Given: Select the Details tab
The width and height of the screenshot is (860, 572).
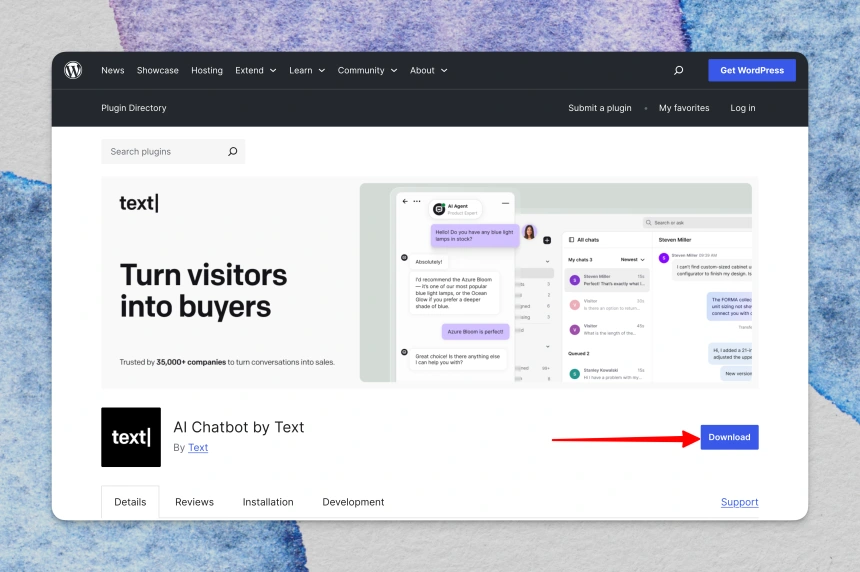Looking at the screenshot, I should [x=130, y=502].
